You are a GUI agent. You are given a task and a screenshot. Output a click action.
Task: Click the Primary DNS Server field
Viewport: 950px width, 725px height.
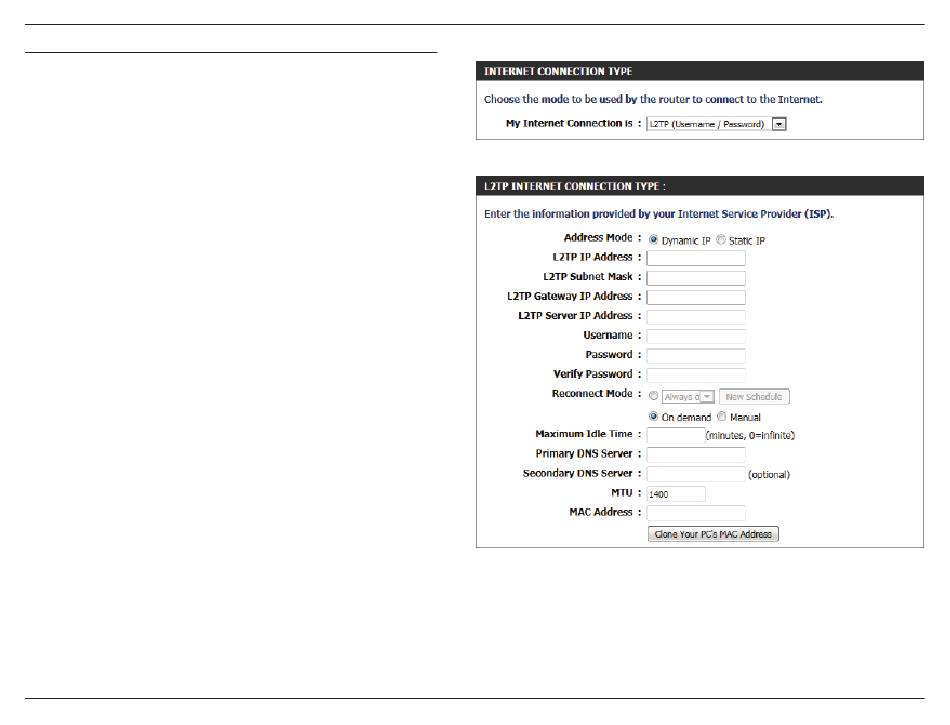point(696,455)
